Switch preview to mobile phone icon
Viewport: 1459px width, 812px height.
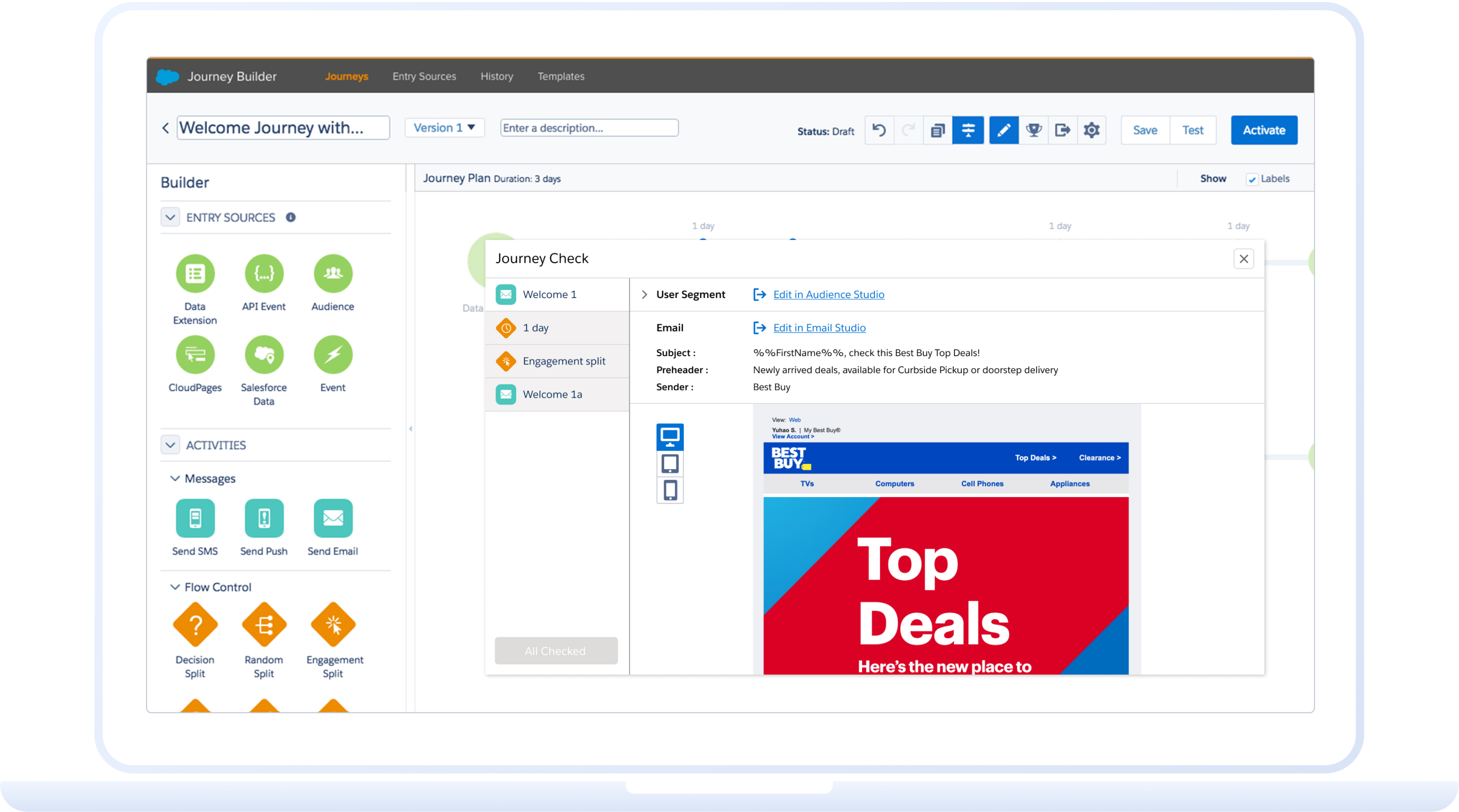[670, 490]
